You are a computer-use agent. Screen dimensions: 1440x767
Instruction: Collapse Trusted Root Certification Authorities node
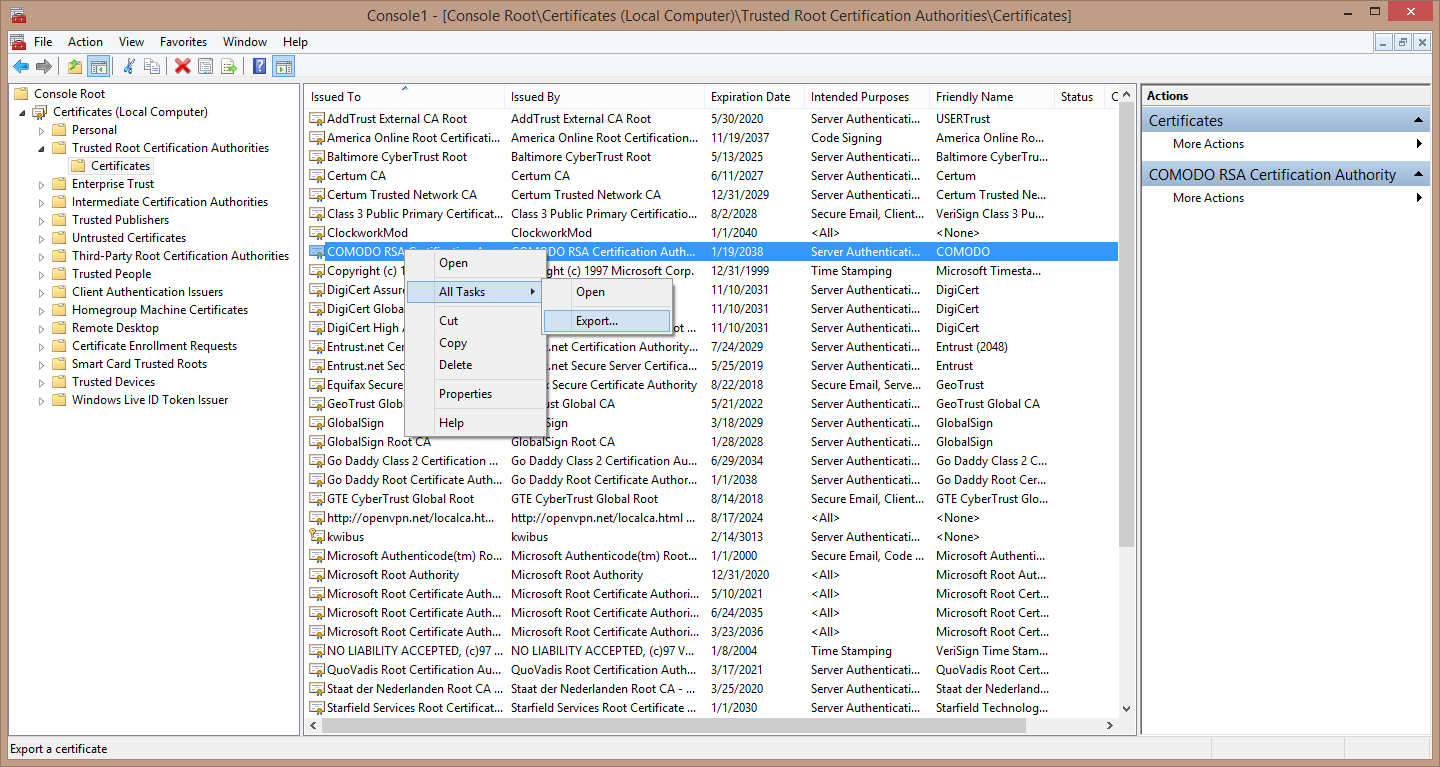tap(42, 148)
